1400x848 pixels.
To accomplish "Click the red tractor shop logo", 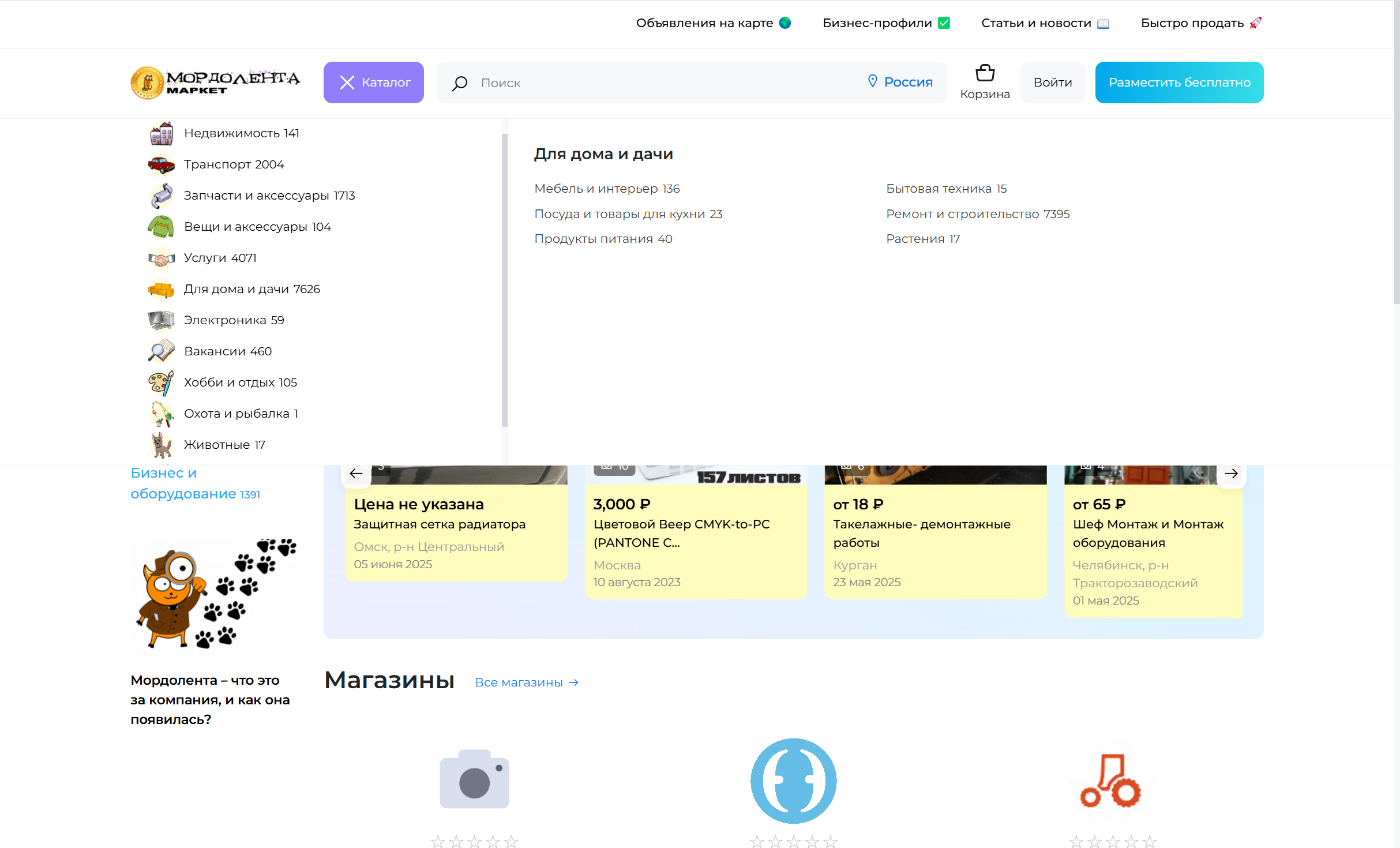I will coord(1112,781).
